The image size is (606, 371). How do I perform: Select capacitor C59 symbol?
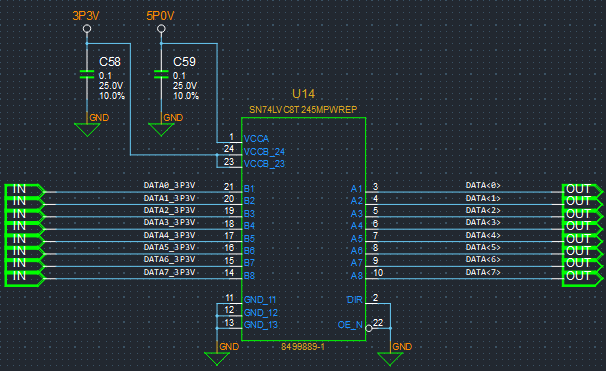161,74
